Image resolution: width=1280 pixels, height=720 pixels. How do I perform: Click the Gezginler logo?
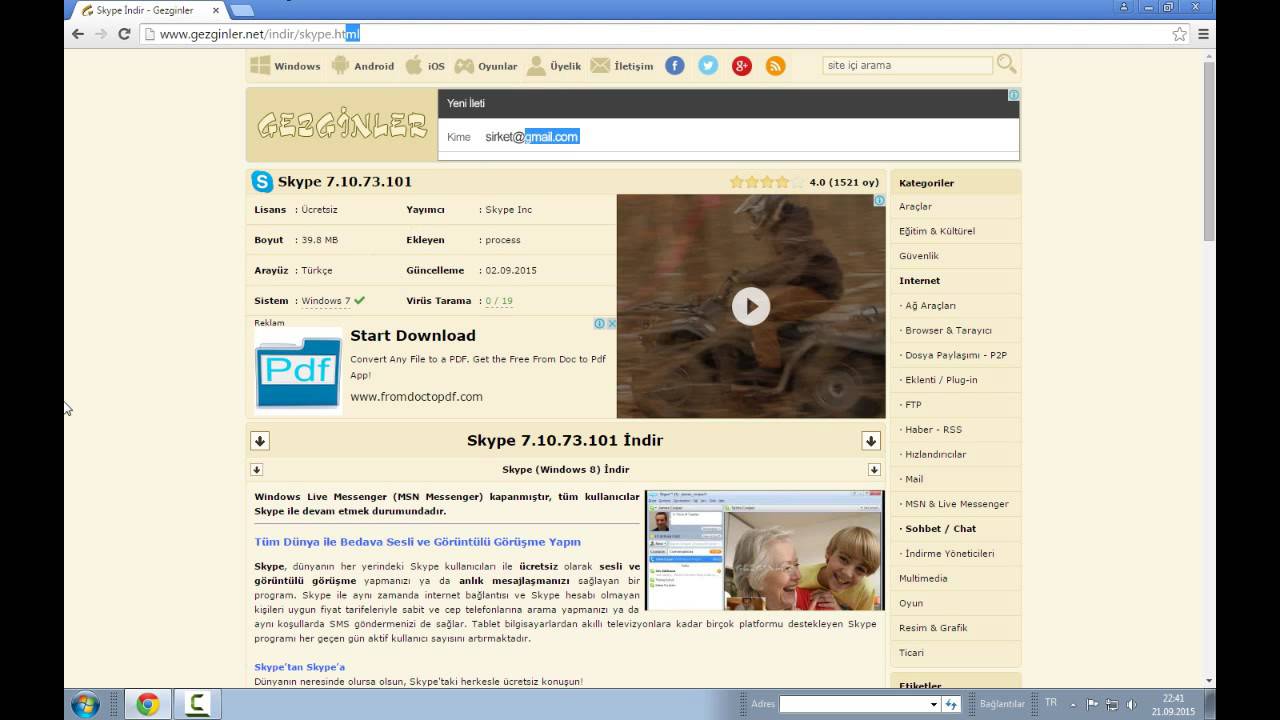(342, 125)
